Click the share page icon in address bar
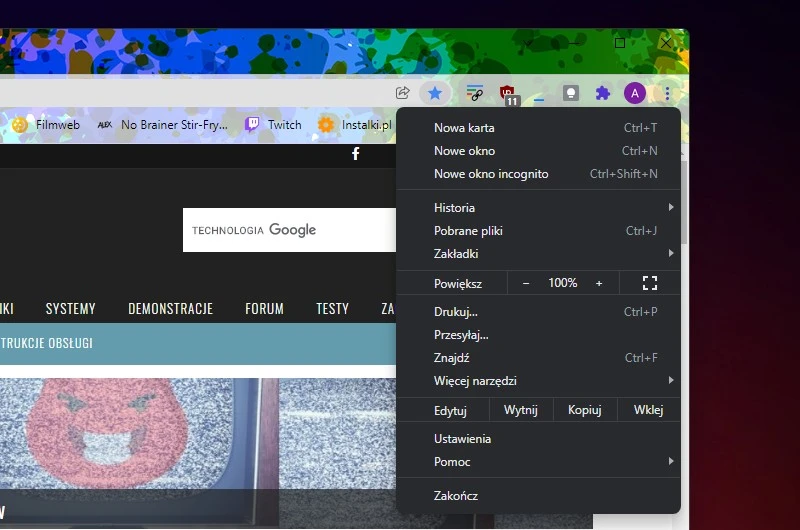The height and width of the screenshot is (530, 800). [403, 93]
